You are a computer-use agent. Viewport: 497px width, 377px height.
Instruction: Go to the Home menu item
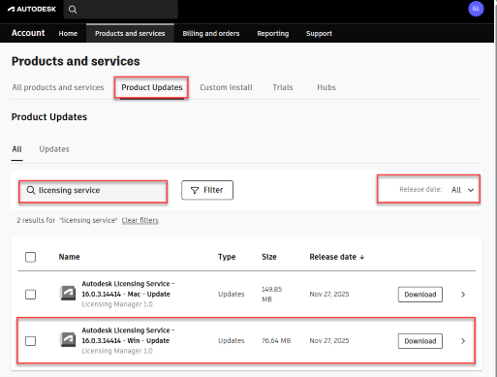click(68, 34)
